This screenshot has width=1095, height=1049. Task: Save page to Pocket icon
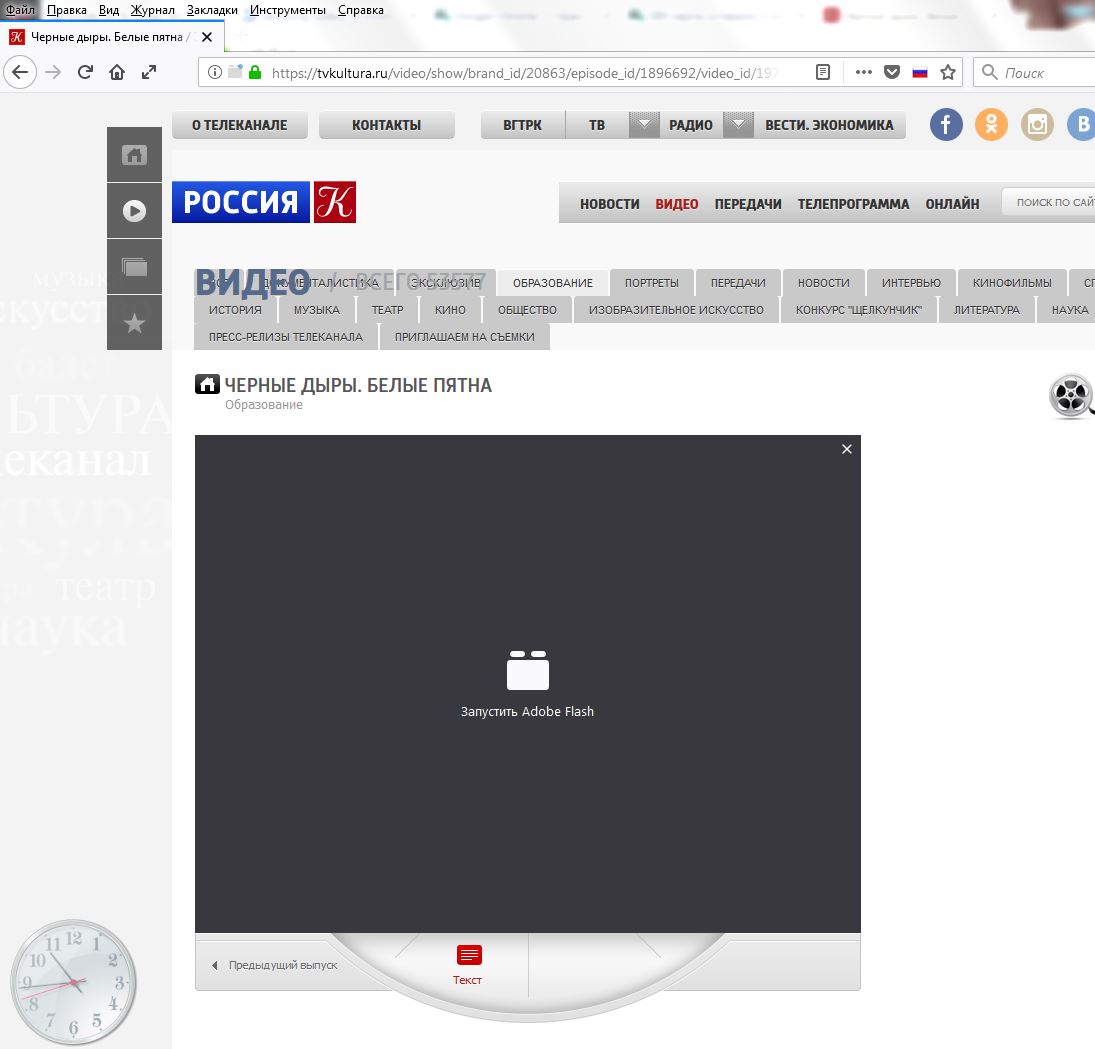[892, 72]
